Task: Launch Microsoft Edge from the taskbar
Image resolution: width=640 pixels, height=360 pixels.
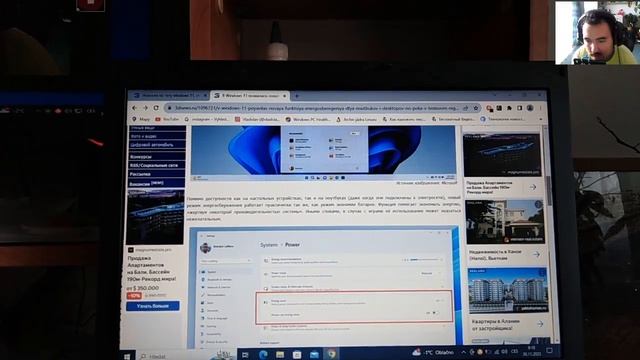Action: click(263, 355)
